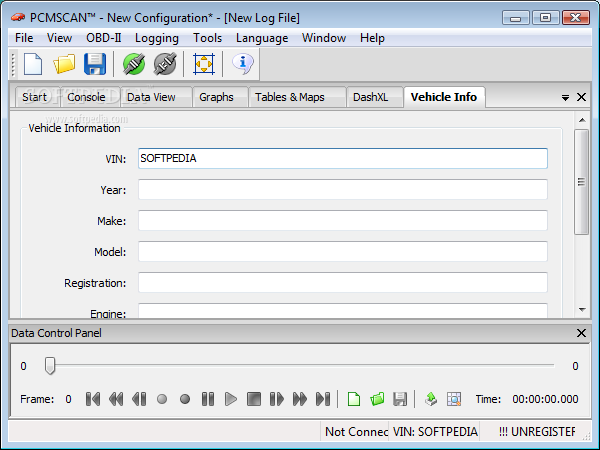Stop log playback
The width and height of the screenshot is (600, 450).
pos(254,399)
